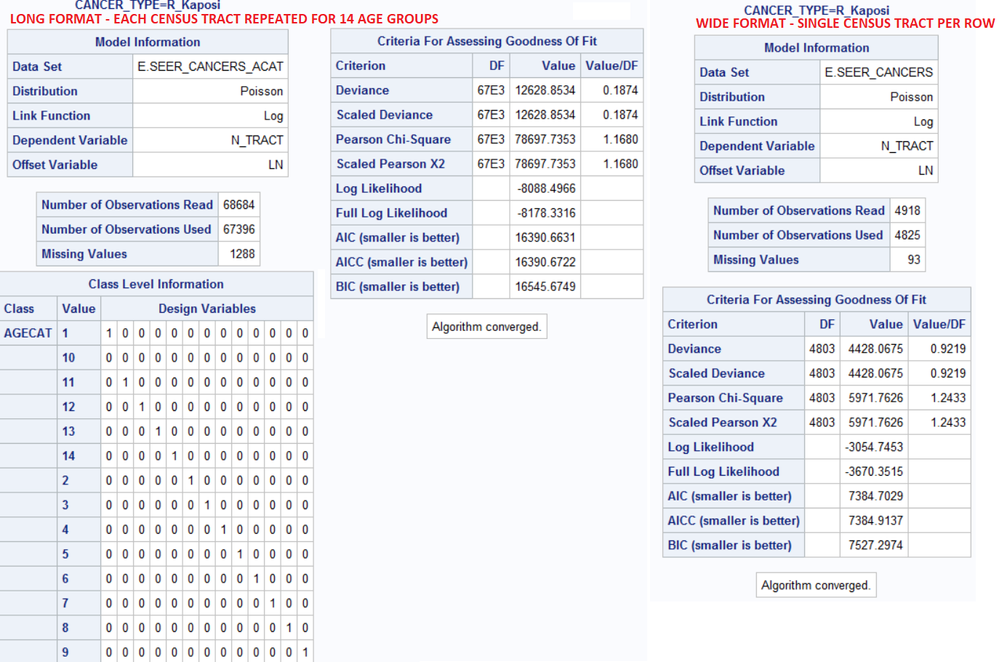Click the wide format data set value E.SEER_CANCERS
This screenshot has width=999, height=662.
(879, 72)
